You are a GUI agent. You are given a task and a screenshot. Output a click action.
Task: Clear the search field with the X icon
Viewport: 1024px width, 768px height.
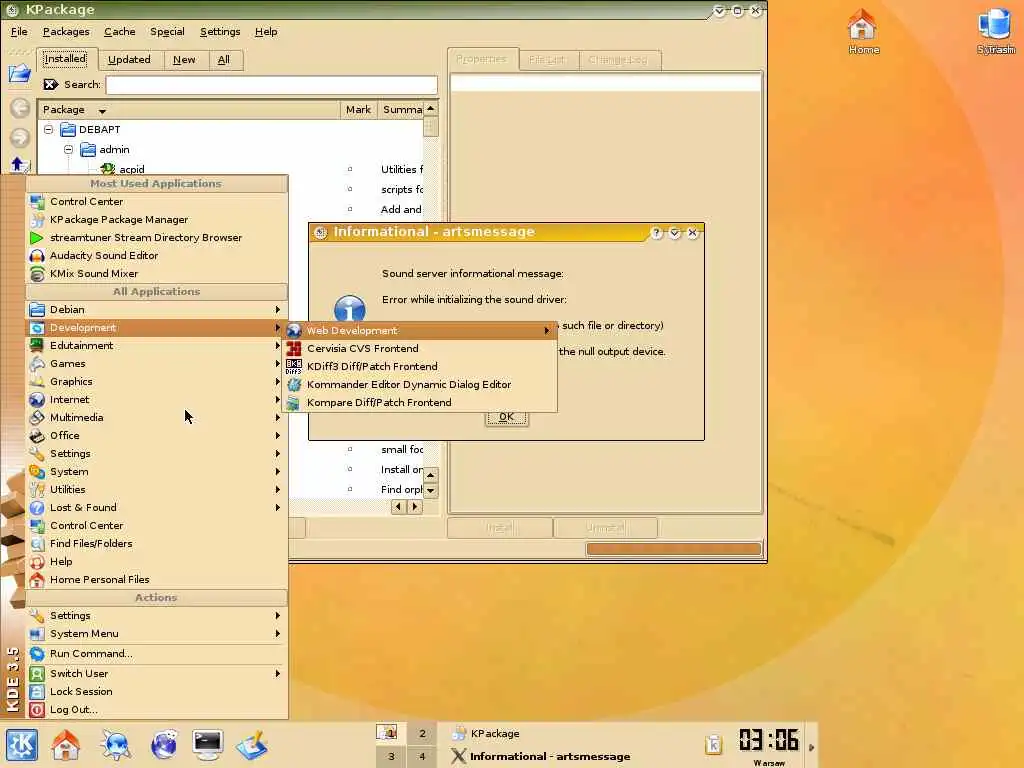click(50, 84)
